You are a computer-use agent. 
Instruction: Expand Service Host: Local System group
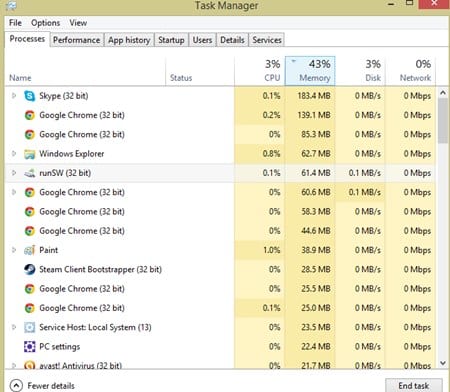tap(14, 327)
